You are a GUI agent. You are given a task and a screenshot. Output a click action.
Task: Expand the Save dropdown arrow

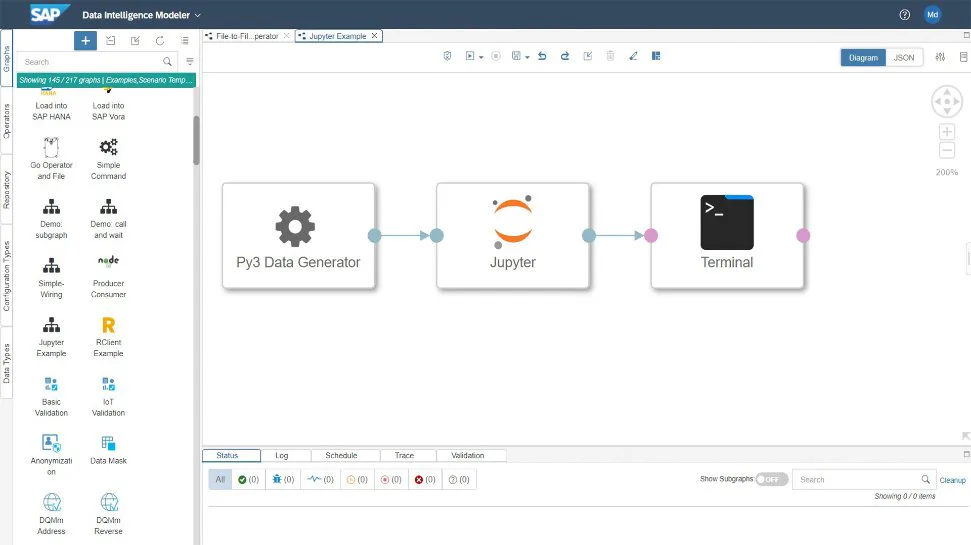pos(527,58)
